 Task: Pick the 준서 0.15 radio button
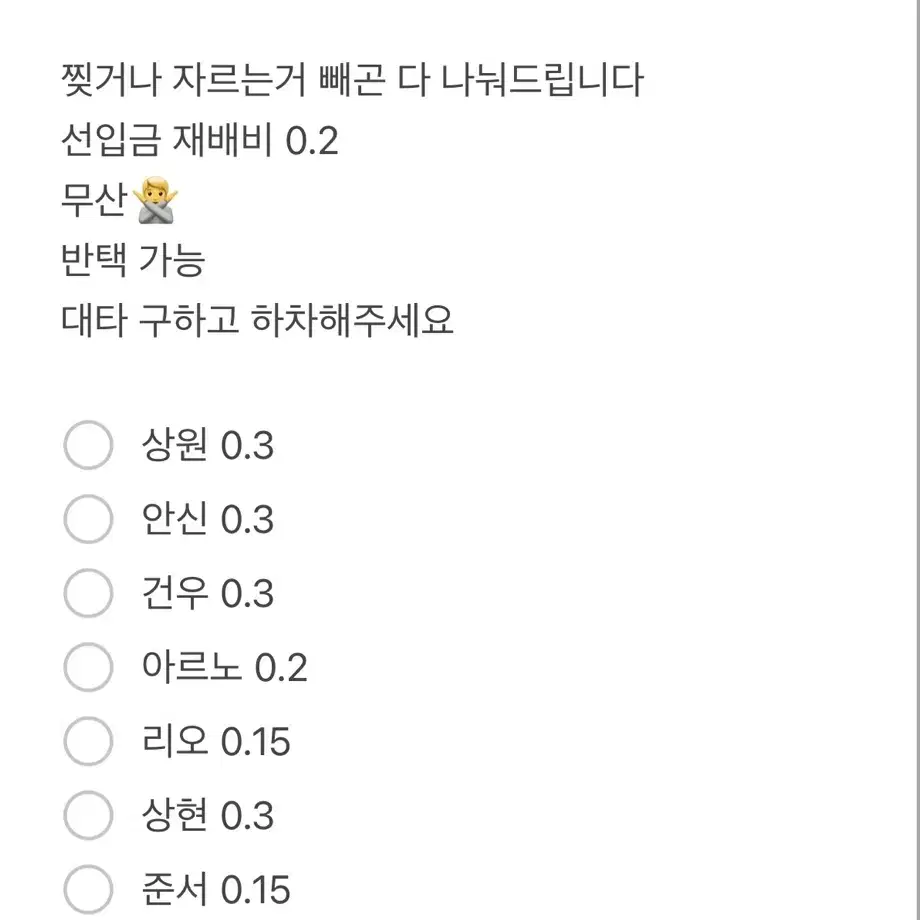(x=88, y=889)
